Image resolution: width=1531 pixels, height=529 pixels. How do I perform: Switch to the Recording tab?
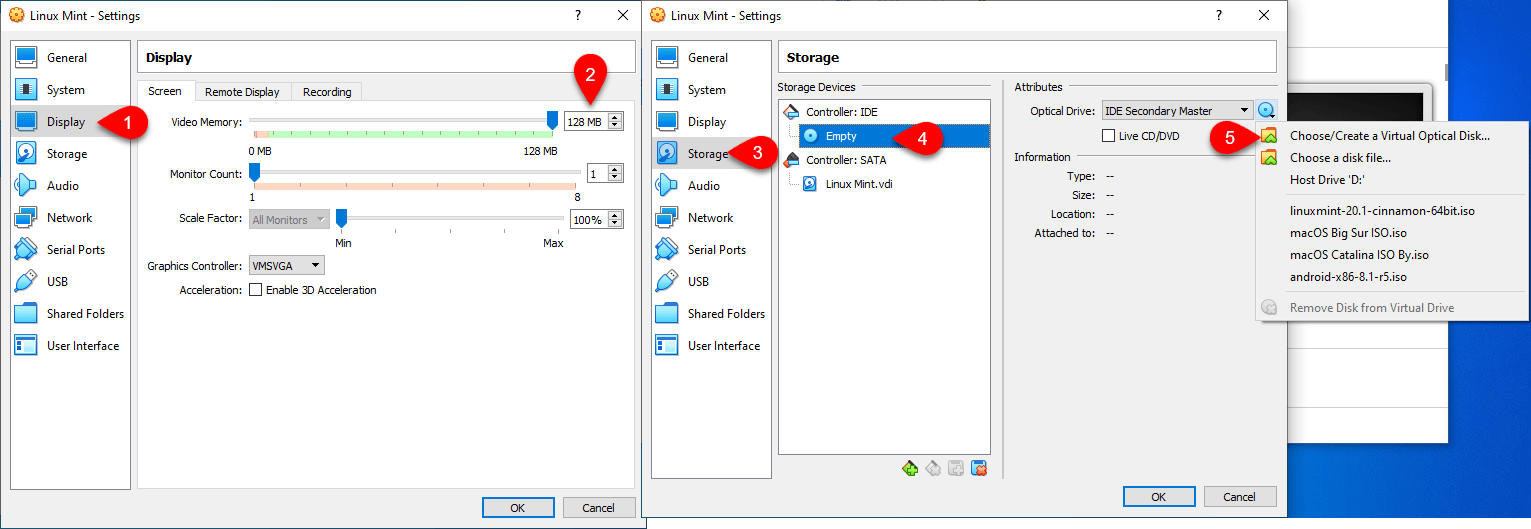(327, 92)
